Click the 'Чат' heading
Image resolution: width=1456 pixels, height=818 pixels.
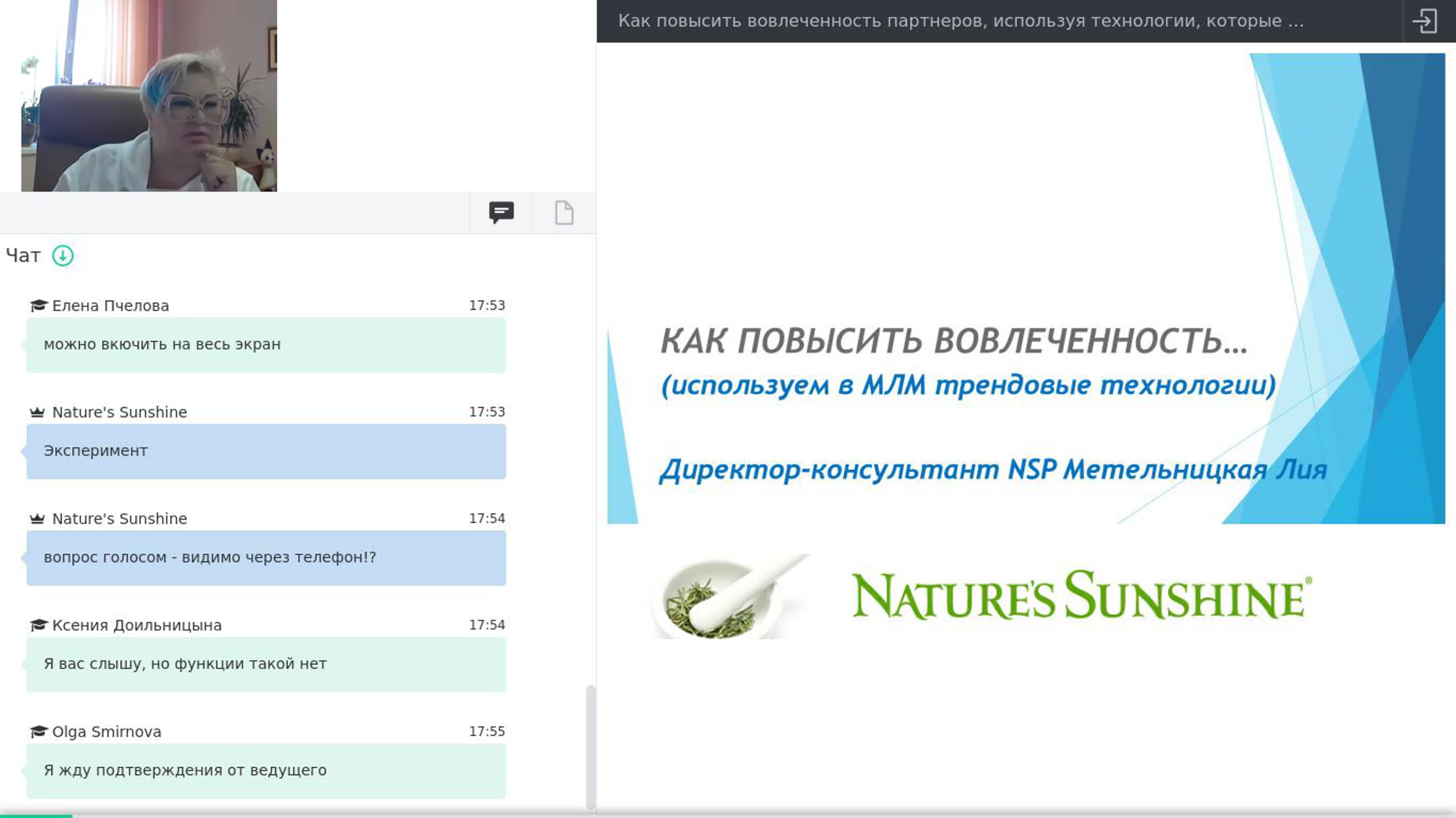tap(23, 256)
